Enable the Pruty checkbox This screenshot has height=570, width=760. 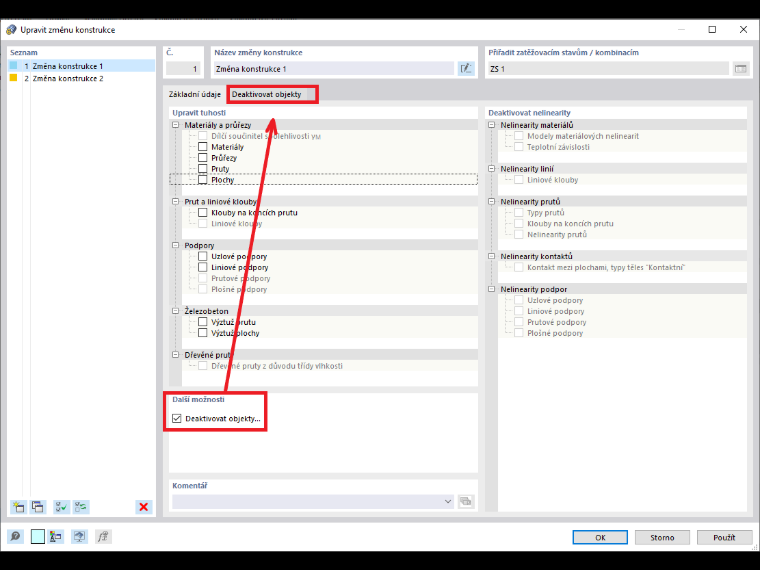tap(203, 169)
